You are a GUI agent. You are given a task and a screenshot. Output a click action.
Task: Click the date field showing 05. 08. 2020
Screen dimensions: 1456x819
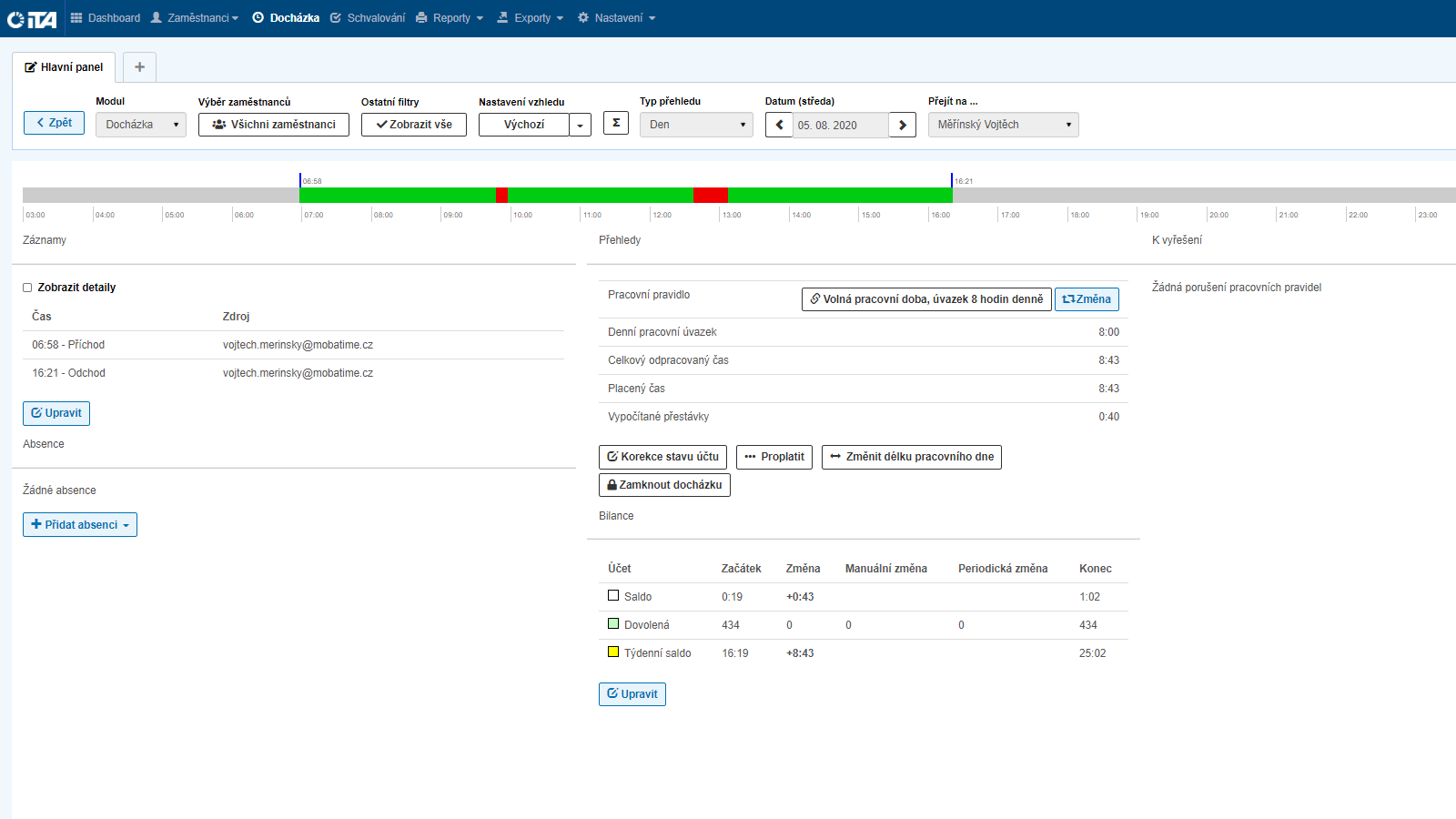(840, 126)
